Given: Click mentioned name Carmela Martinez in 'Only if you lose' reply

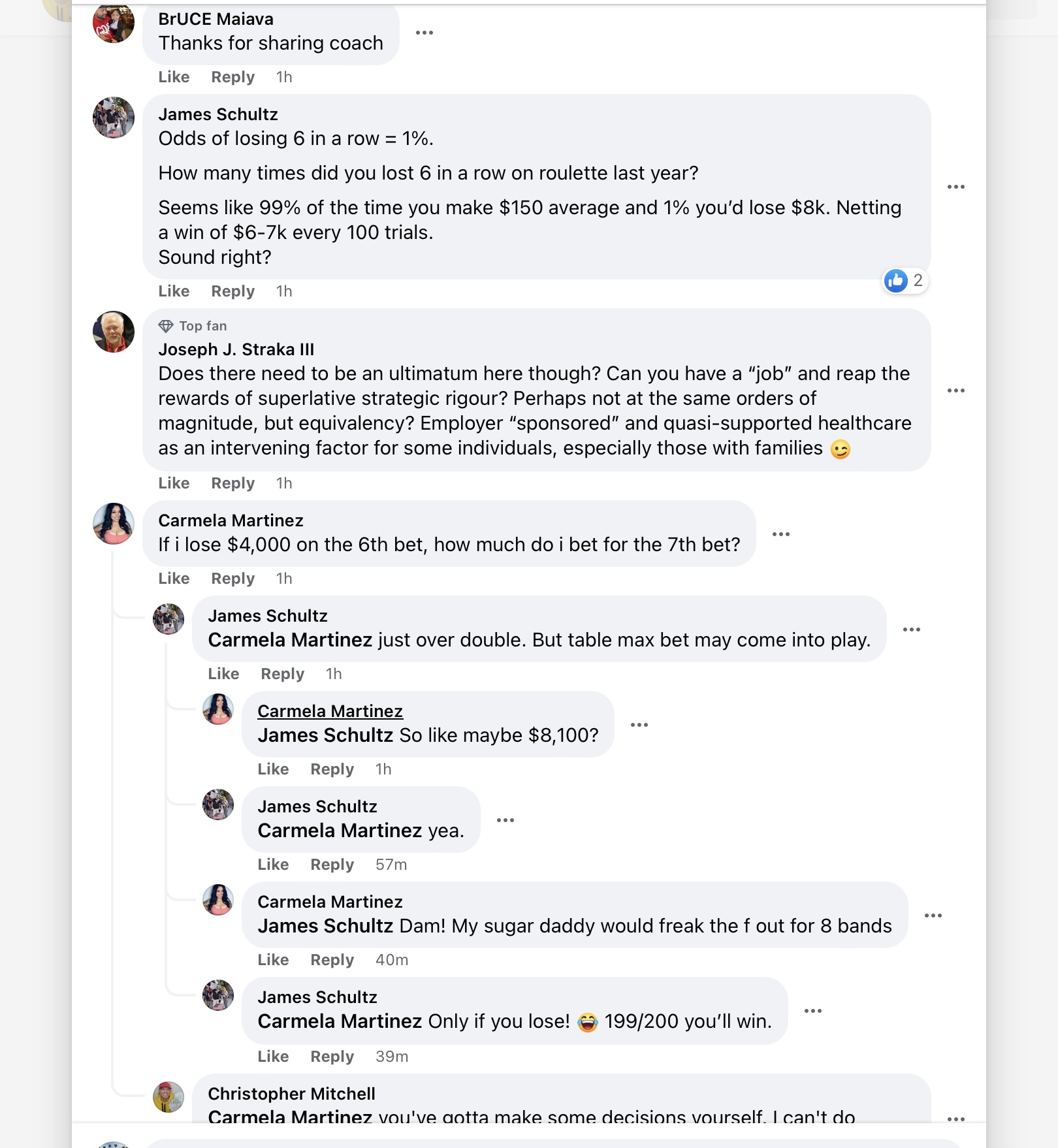Looking at the screenshot, I should coord(340,1021).
